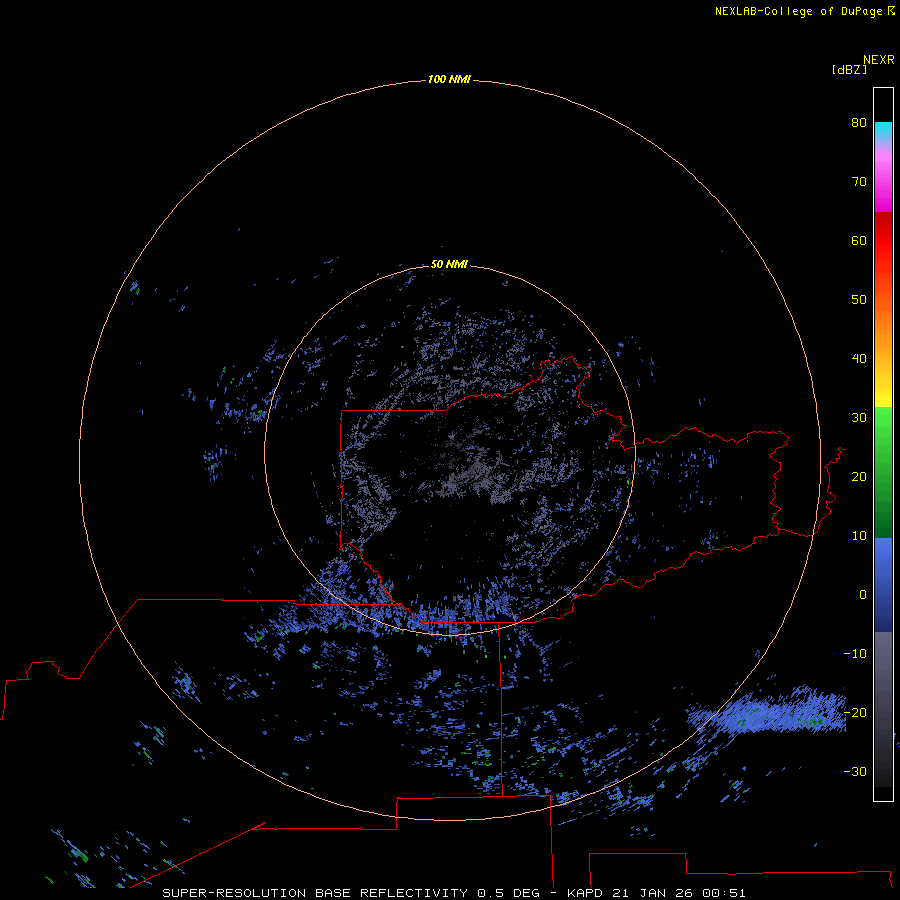Click the 100 NMI range ring label

(x=449, y=79)
